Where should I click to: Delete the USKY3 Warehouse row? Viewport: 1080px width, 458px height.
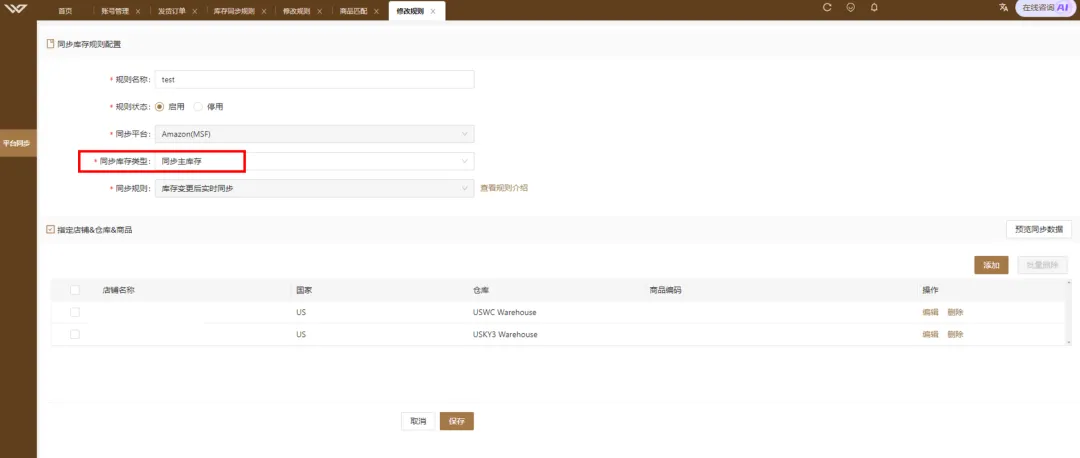click(x=955, y=334)
